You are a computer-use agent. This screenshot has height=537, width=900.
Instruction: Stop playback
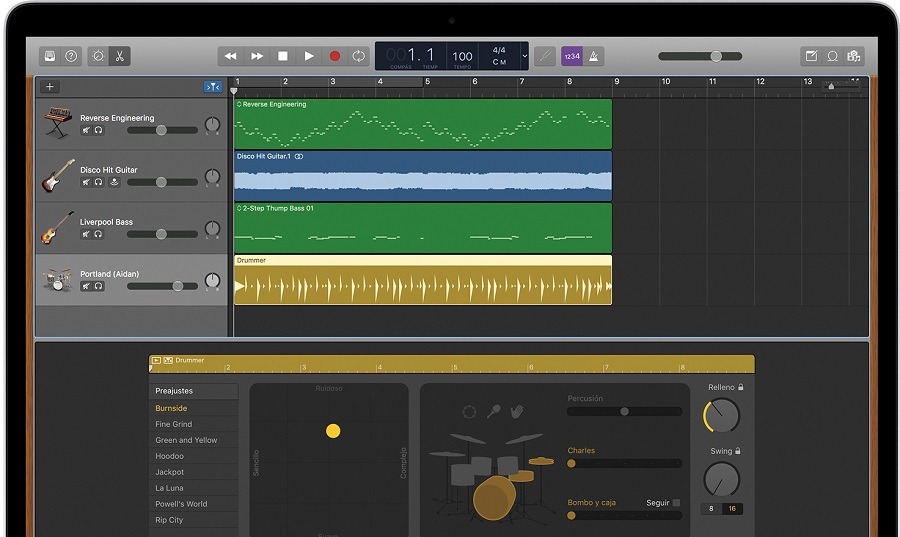(x=282, y=56)
